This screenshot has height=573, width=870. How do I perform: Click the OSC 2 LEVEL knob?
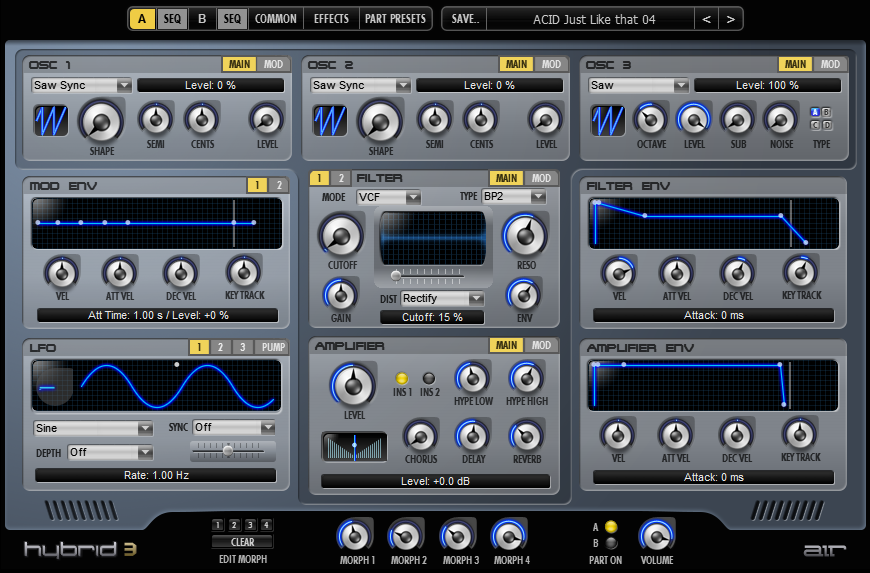coord(546,119)
